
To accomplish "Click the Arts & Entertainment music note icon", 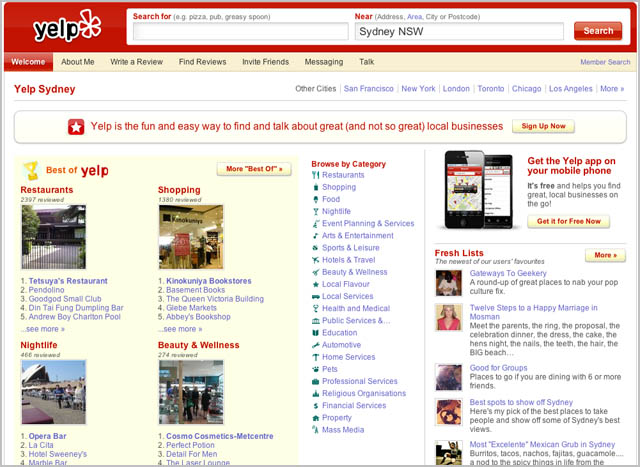I will tap(316, 236).
